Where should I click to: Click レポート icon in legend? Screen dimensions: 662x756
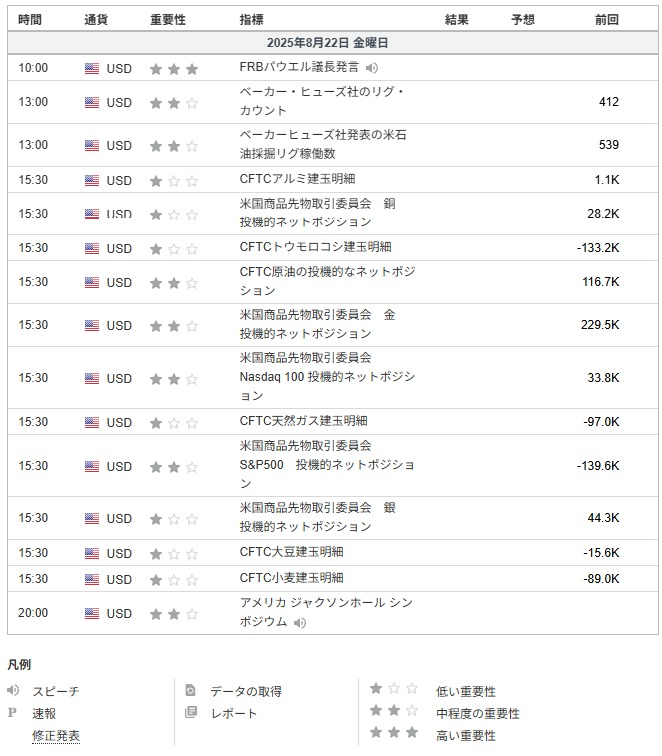click(191, 713)
